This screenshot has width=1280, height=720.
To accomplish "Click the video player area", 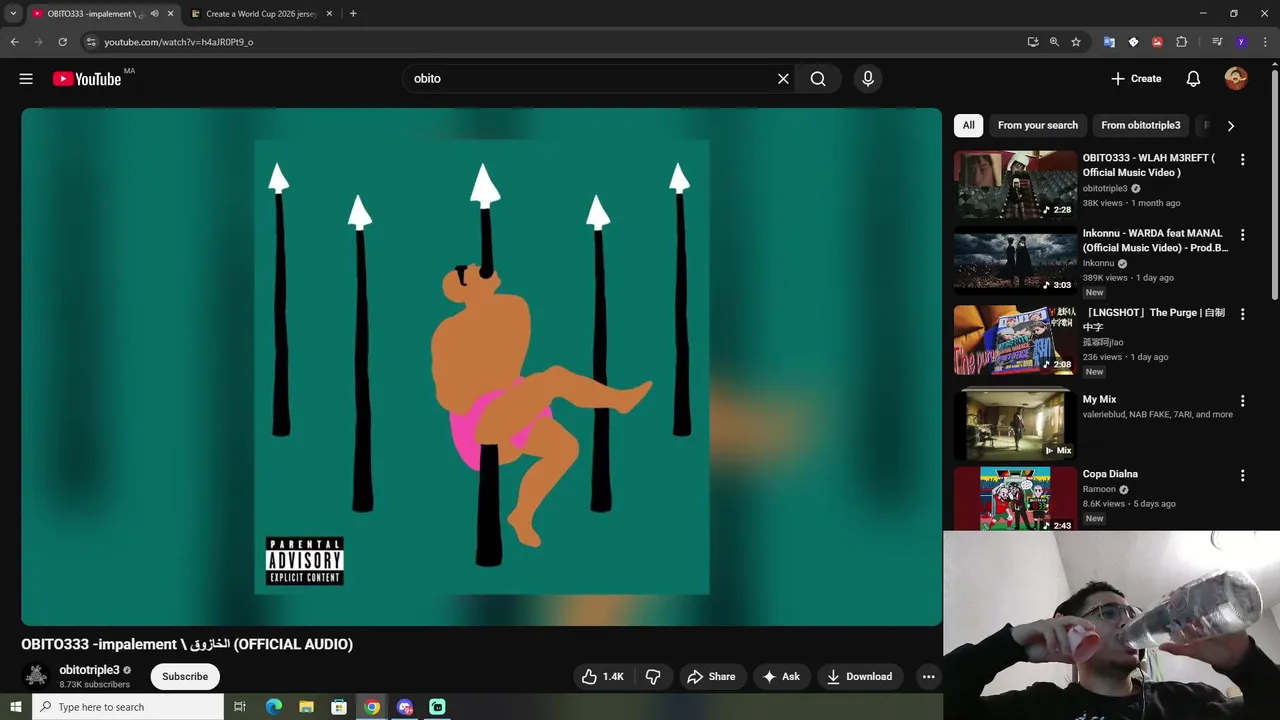I will 481,367.
